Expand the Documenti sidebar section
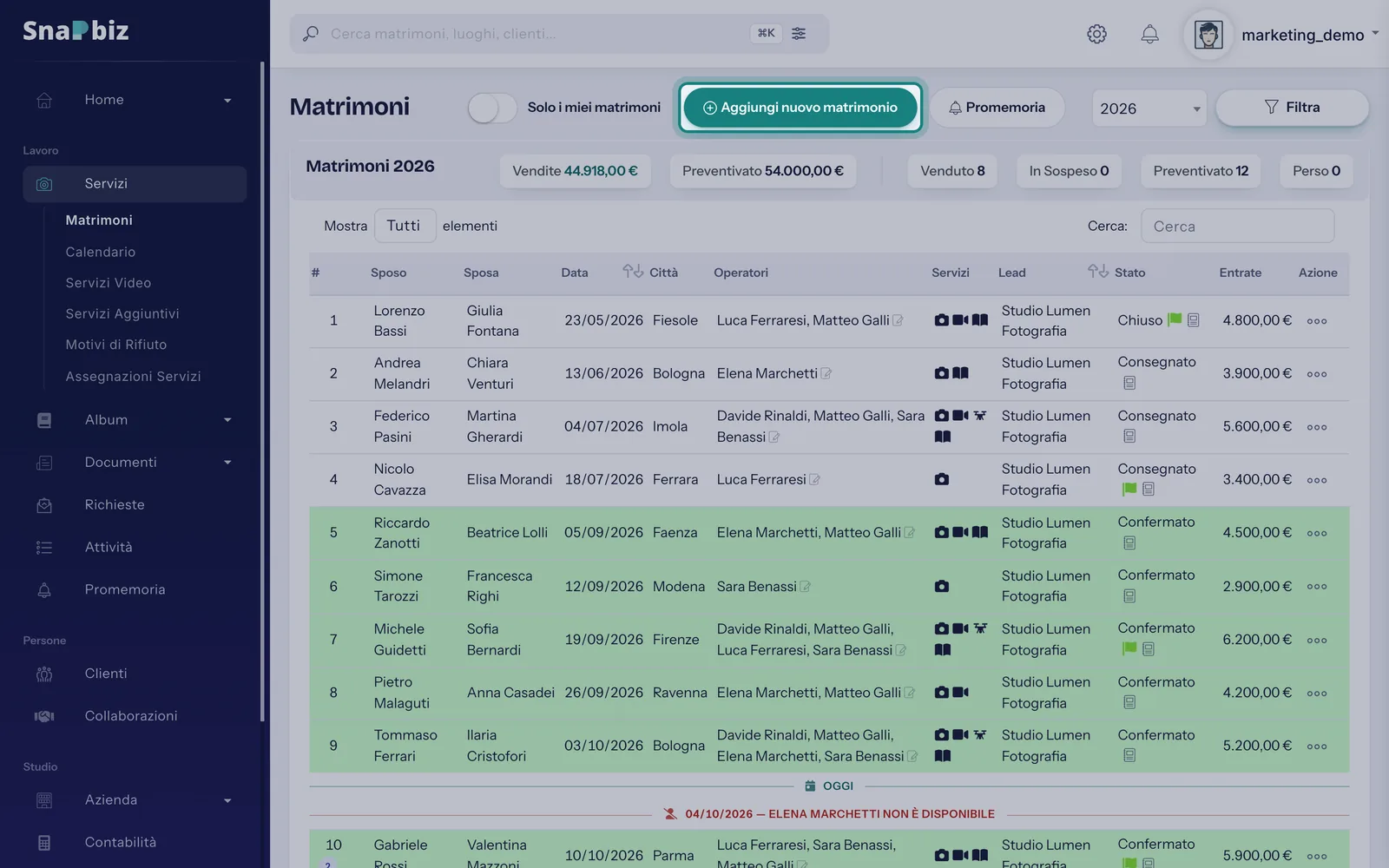1389x868 pixels. pos(227,463)
